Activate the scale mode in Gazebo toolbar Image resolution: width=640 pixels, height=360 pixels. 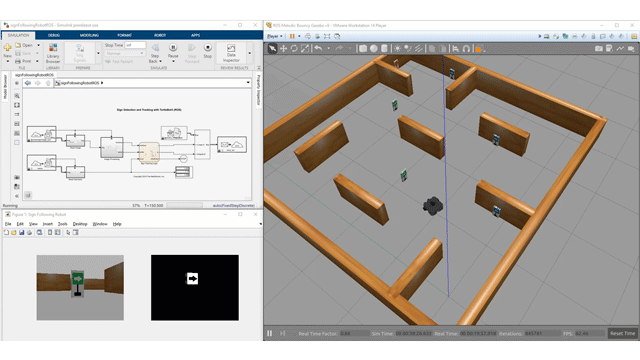[x=305, y=49]
